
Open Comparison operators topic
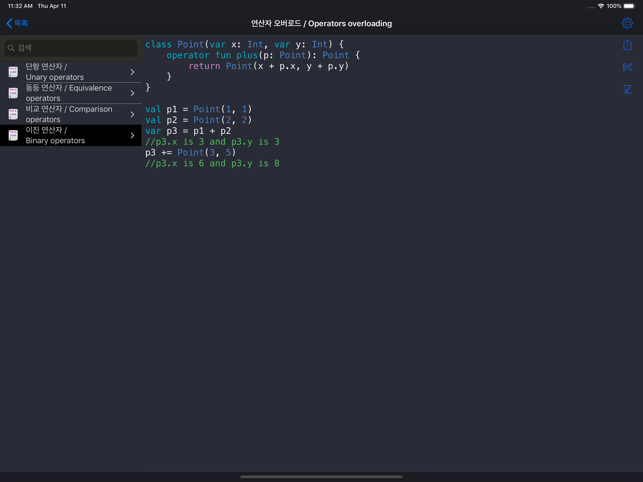71,114
